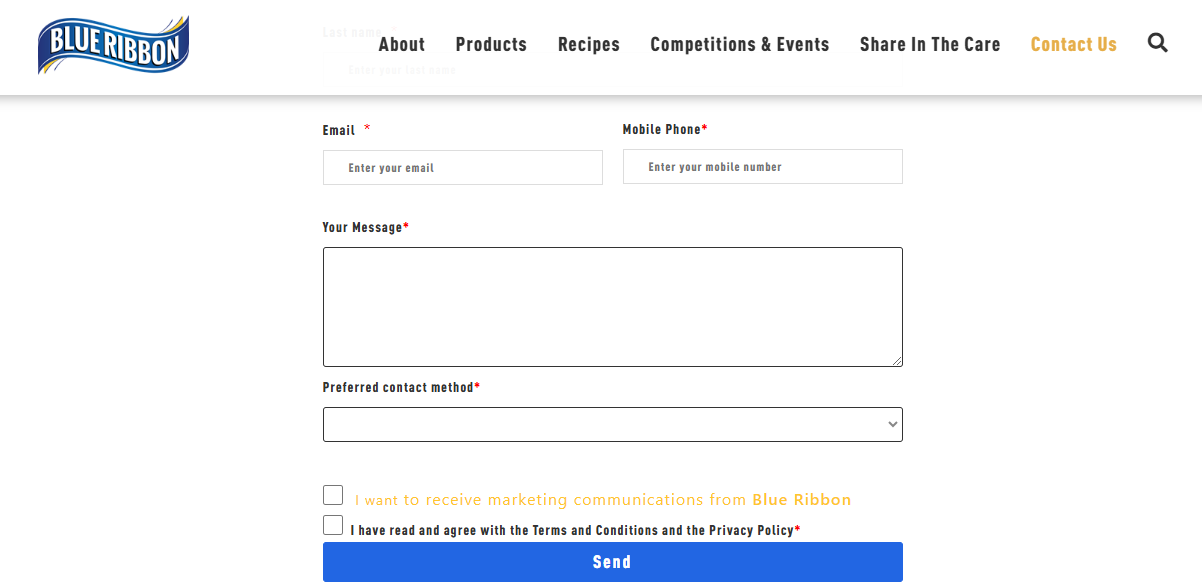
Task: Go to the Contact Us page
Action: point(1073,44)
